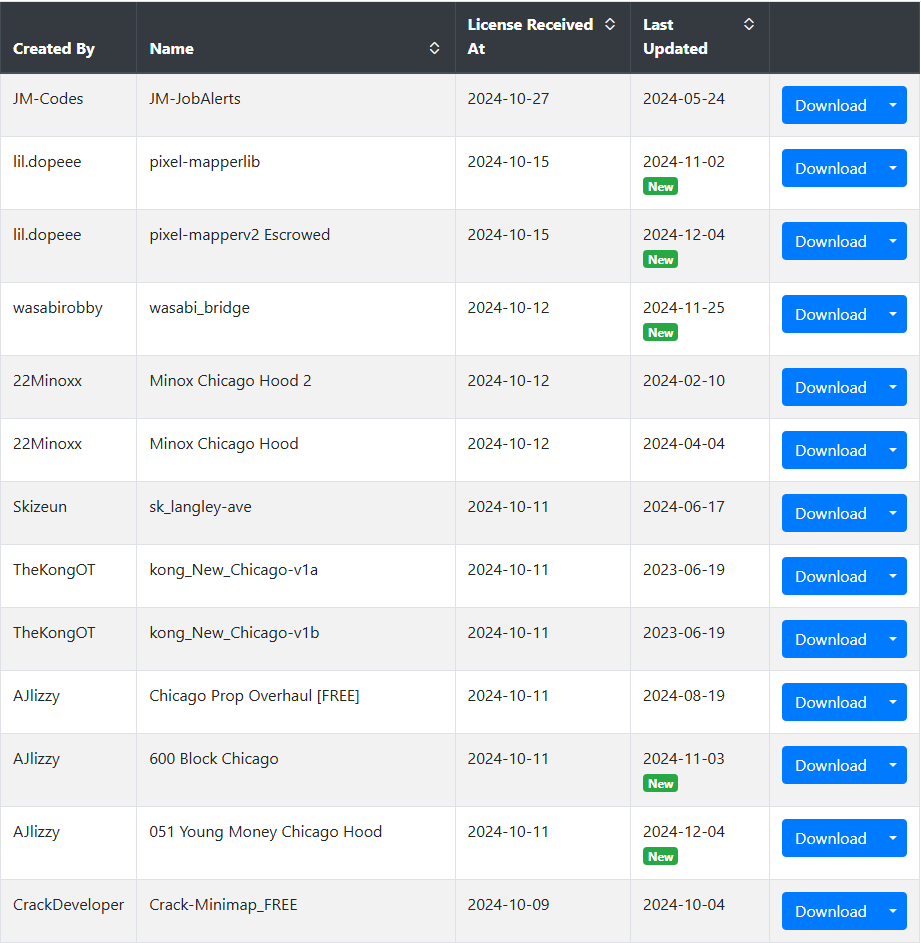Download Minox Chicago Hood asset

coord(831,450)
